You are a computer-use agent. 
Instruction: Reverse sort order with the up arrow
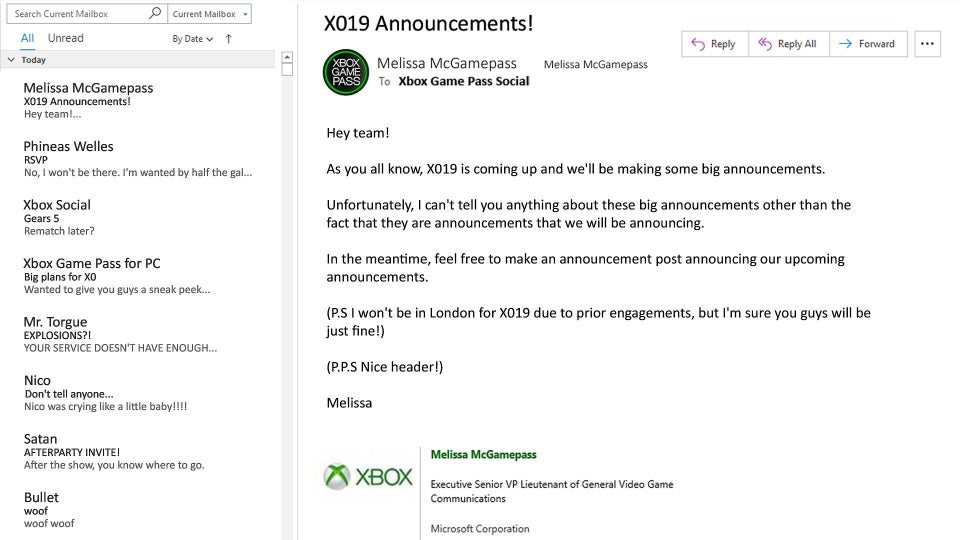(x=229, y=39)
